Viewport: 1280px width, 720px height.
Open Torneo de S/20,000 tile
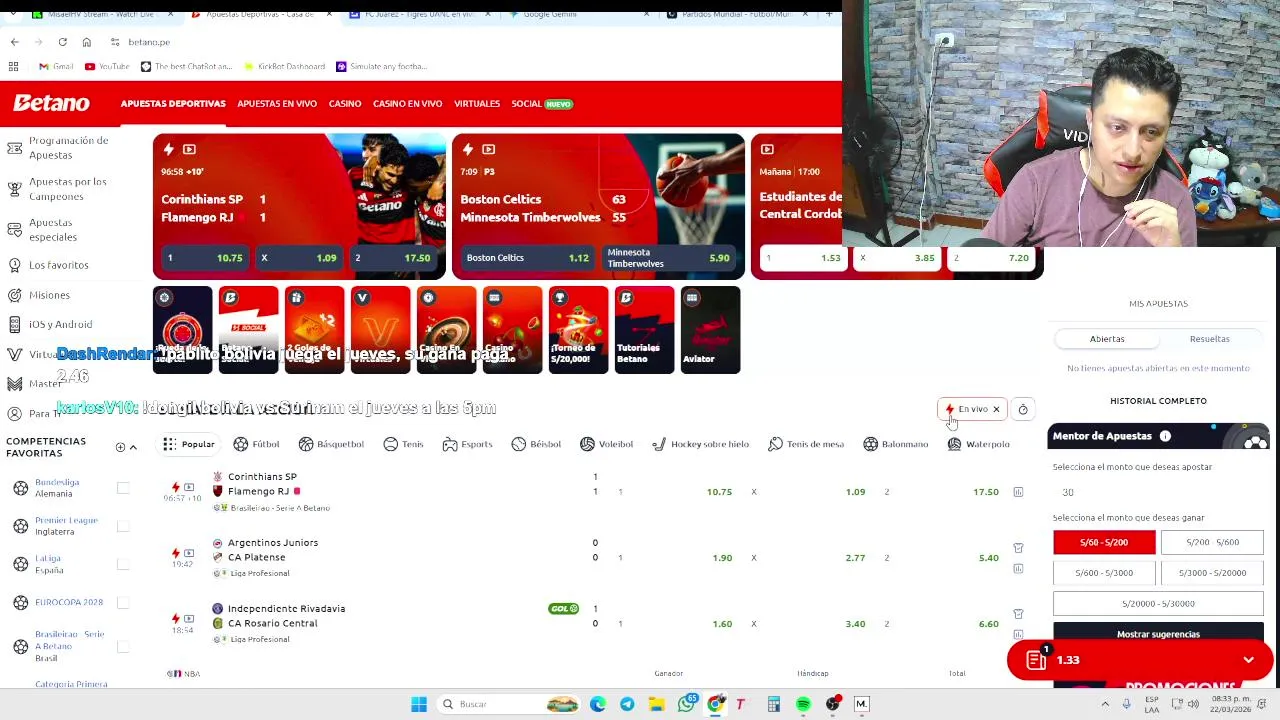578,330
